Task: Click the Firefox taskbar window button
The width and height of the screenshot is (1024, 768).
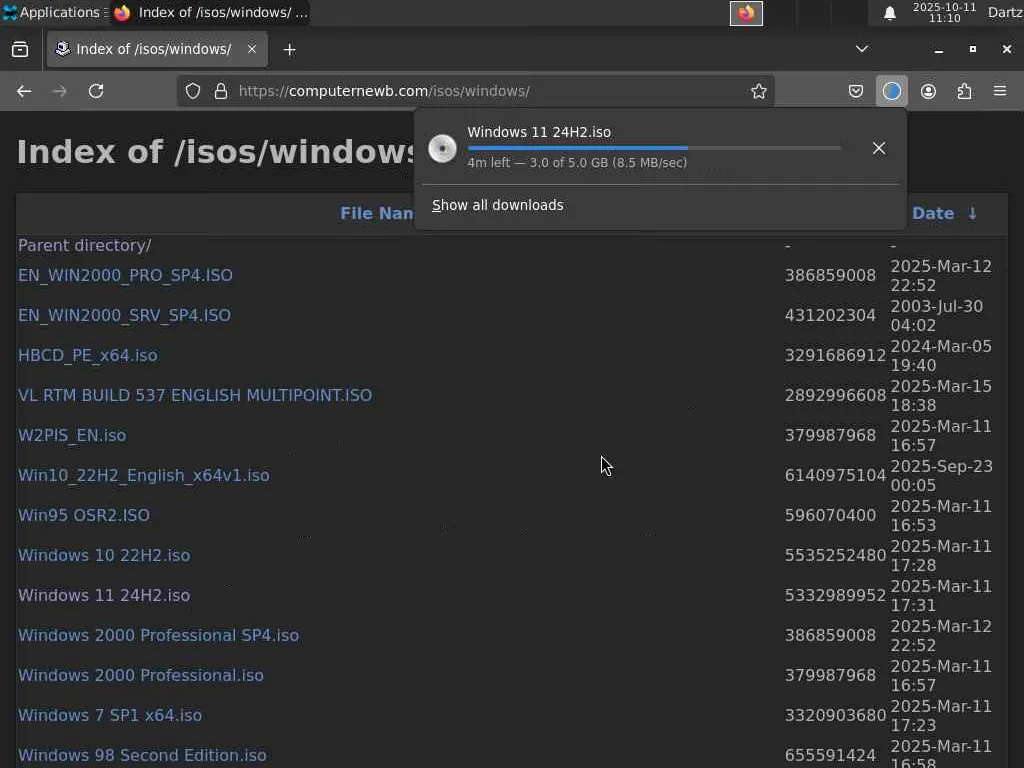Action: pyautogui.click(x=210, y=12)
